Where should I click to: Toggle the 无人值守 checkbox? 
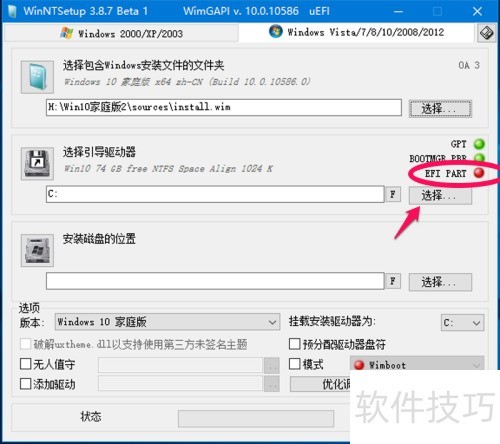click(26, 364)
